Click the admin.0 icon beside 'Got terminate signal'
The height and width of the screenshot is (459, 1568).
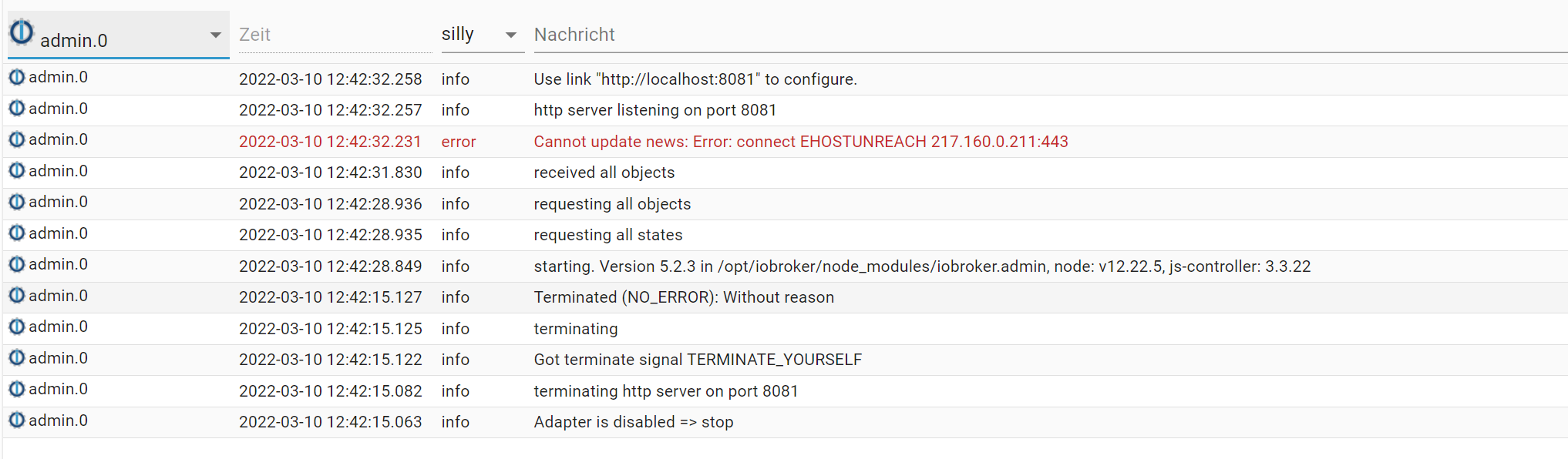pos(17,358)
